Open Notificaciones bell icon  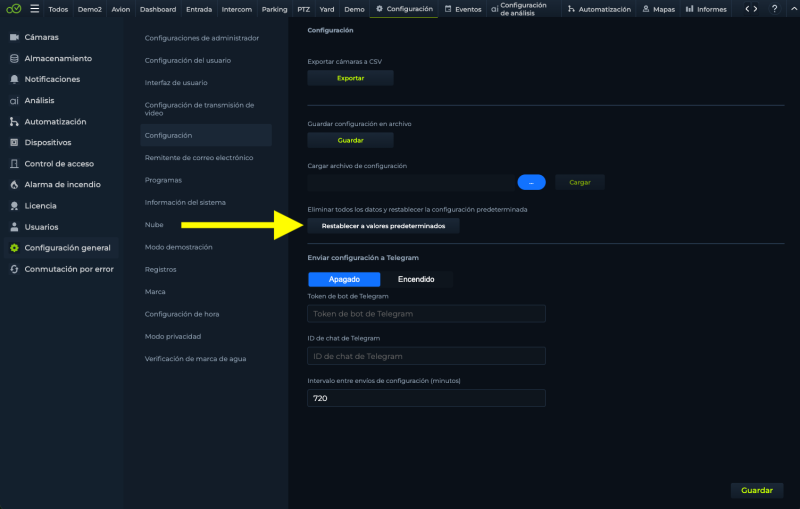click(x=14, y=80)
